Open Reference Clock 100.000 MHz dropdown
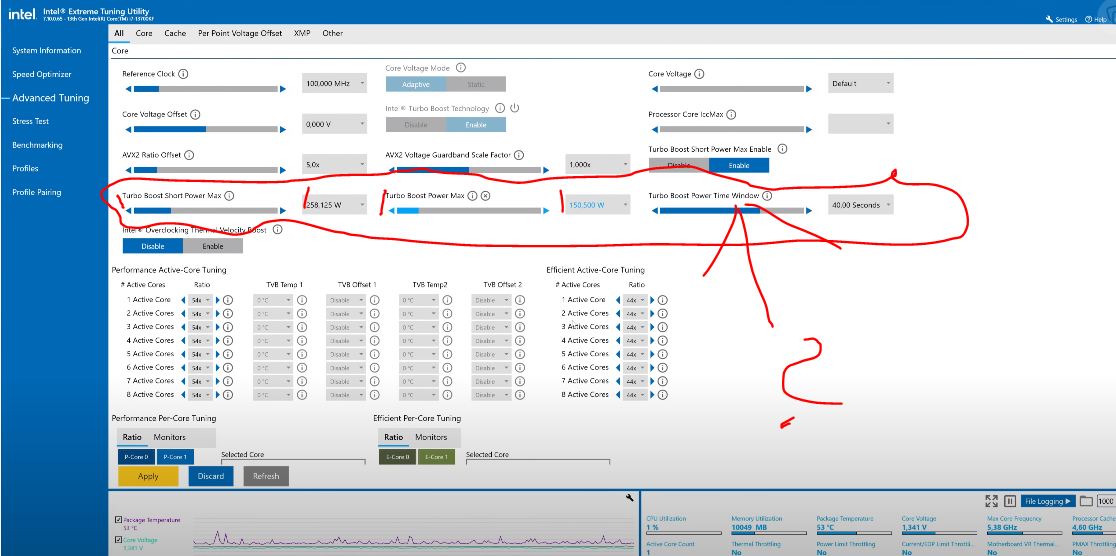The height and width of the screenshot is (556, 1116). point(335,83)
